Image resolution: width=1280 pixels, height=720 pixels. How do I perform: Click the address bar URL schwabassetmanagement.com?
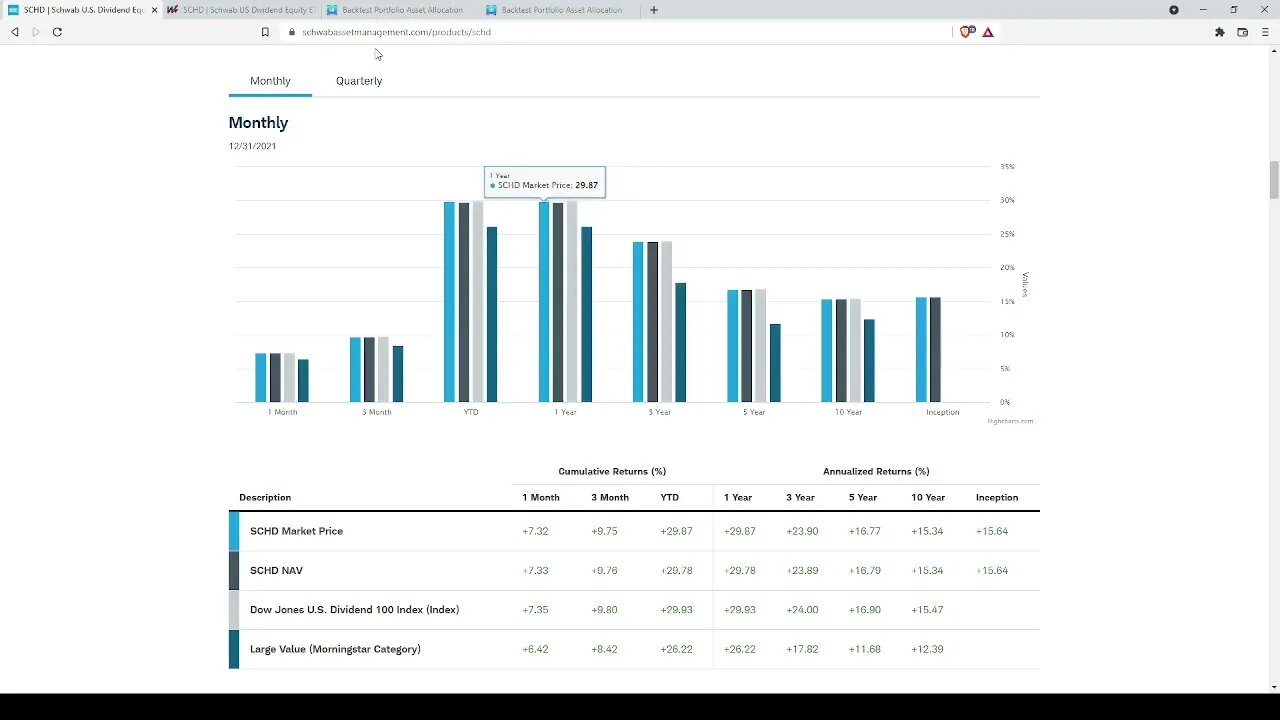[396, 32]
